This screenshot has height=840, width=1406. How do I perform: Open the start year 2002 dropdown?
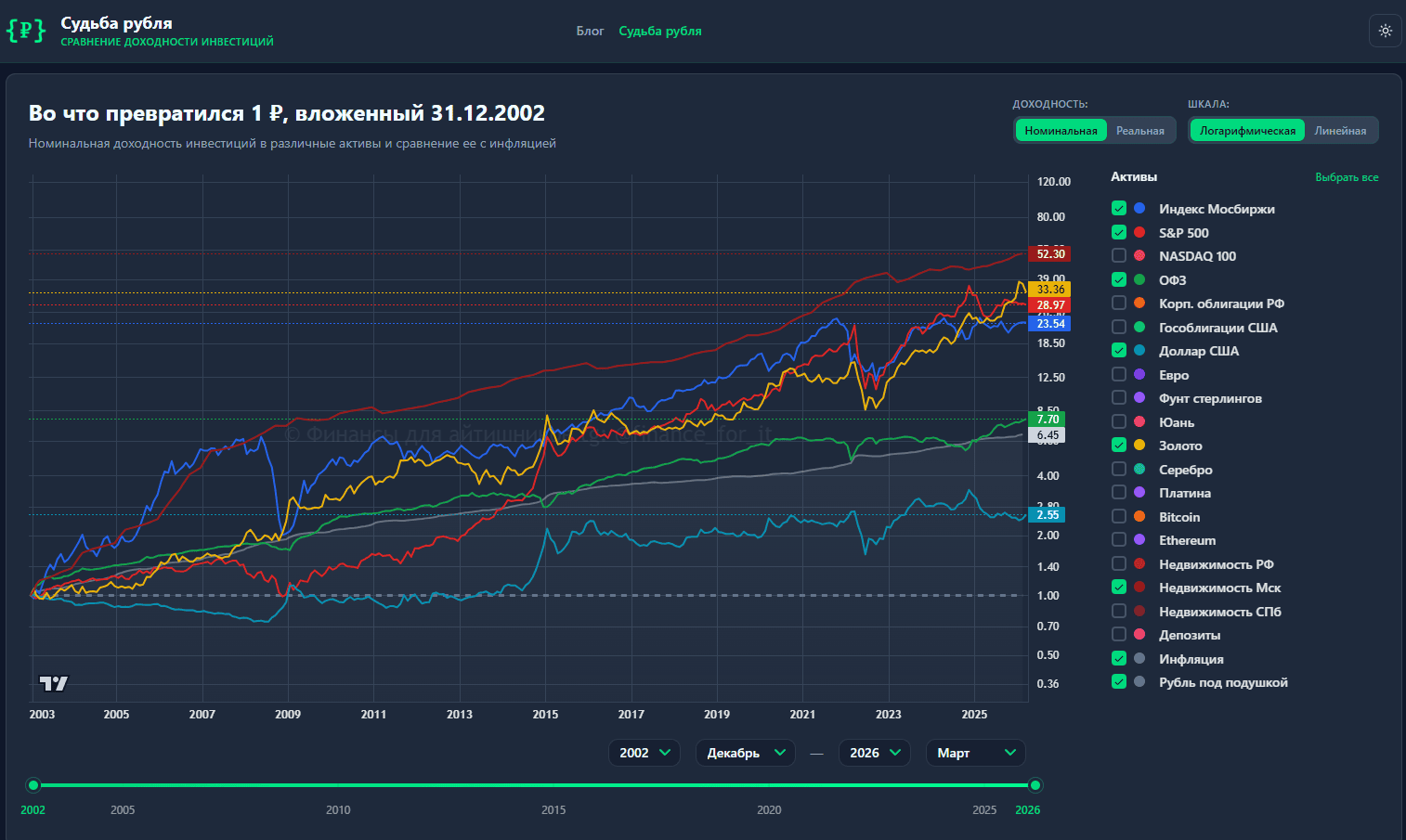coord(644,753)
